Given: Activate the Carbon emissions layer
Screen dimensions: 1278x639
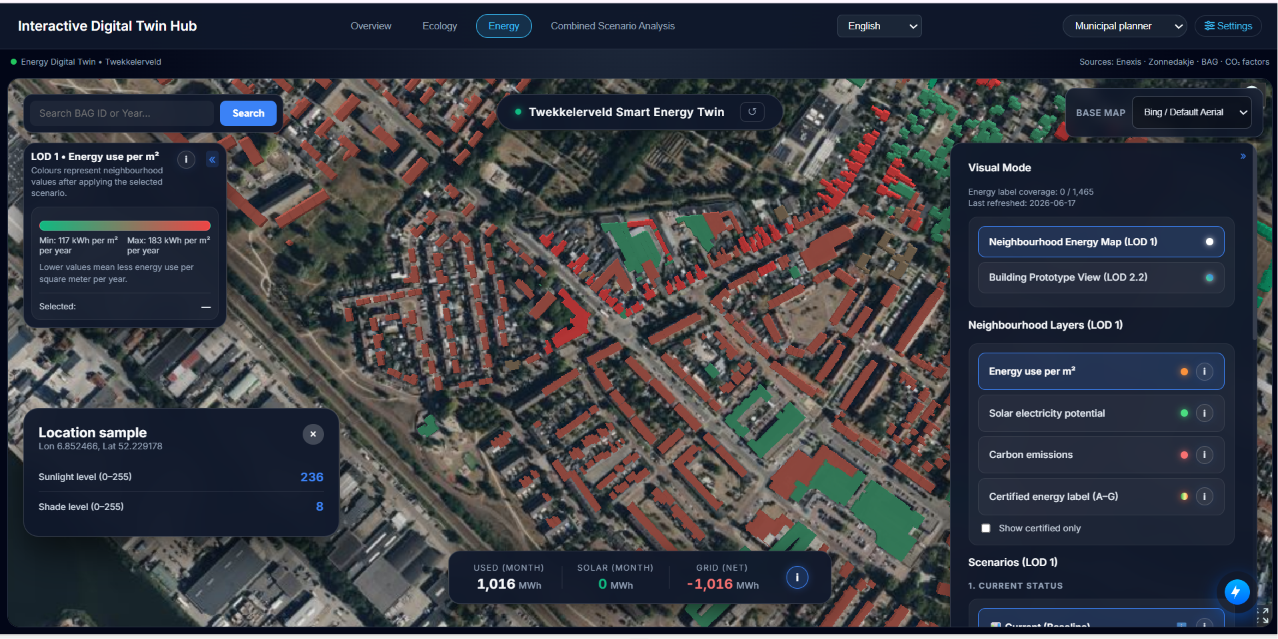Looking at the screenshot, I should 1101,455.
